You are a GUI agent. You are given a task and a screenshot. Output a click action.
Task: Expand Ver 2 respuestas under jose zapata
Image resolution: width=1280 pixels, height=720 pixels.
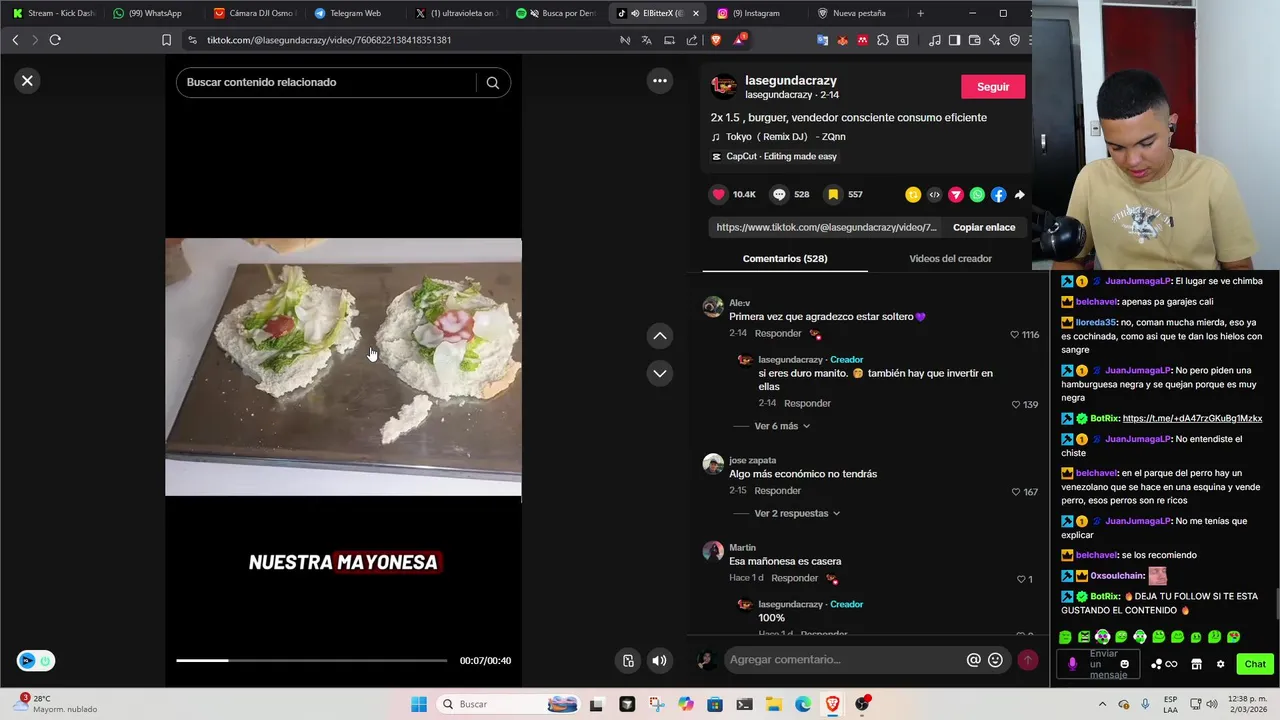point(797,513)
